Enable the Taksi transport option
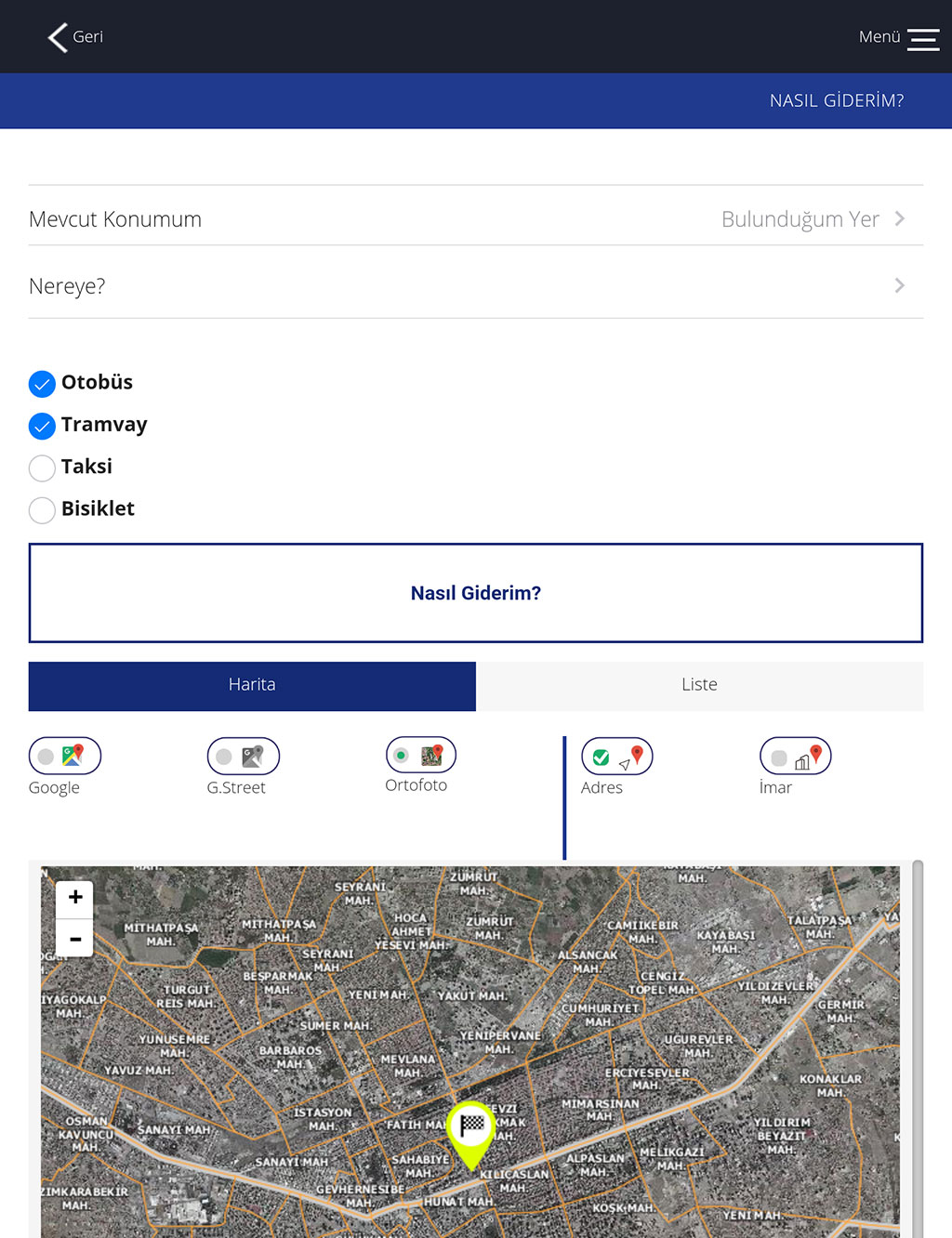The width and height of the screenshot is (952, 1238). pos(42,468)
